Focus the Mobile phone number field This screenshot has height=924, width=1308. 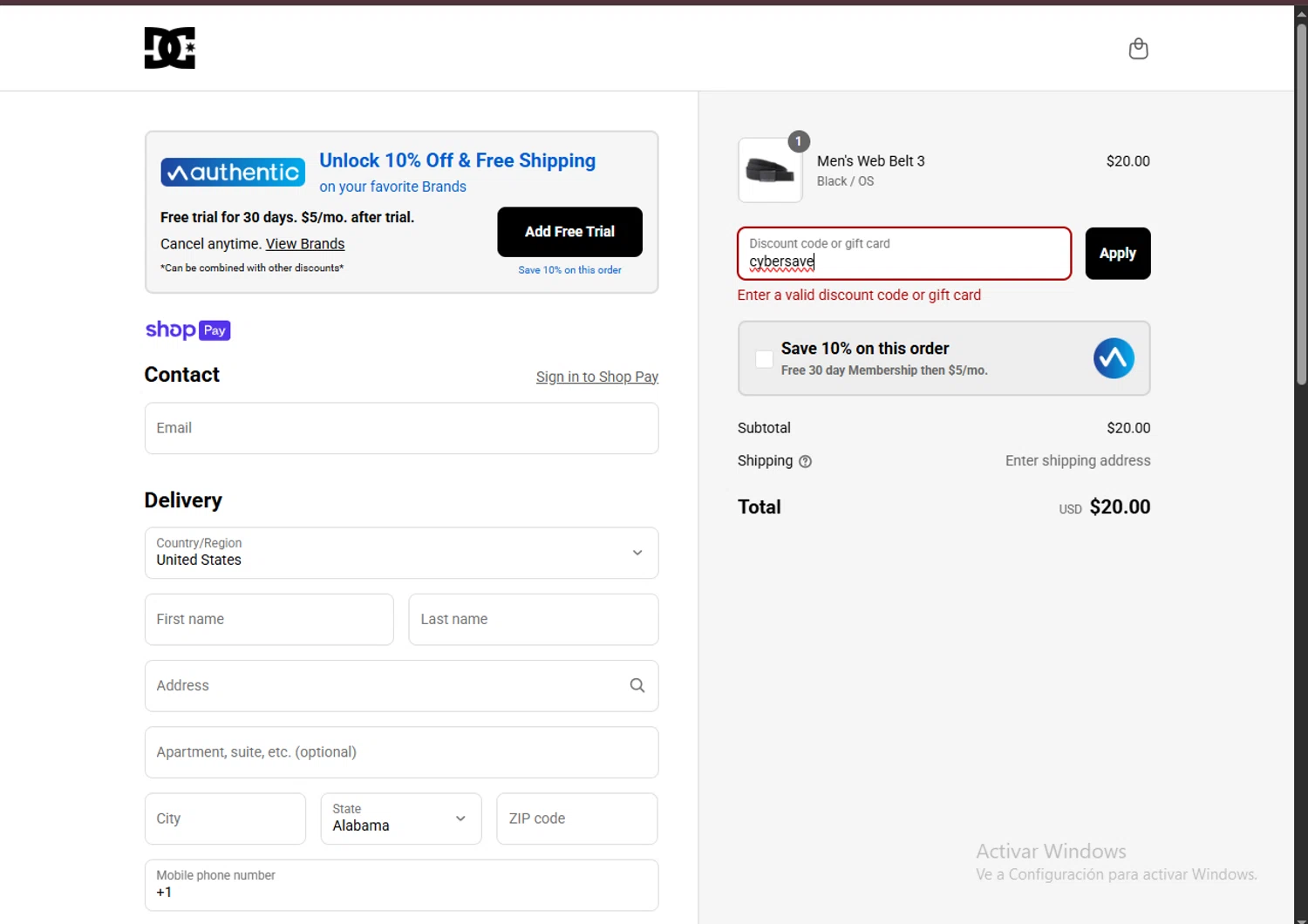(x=401, y=885)
